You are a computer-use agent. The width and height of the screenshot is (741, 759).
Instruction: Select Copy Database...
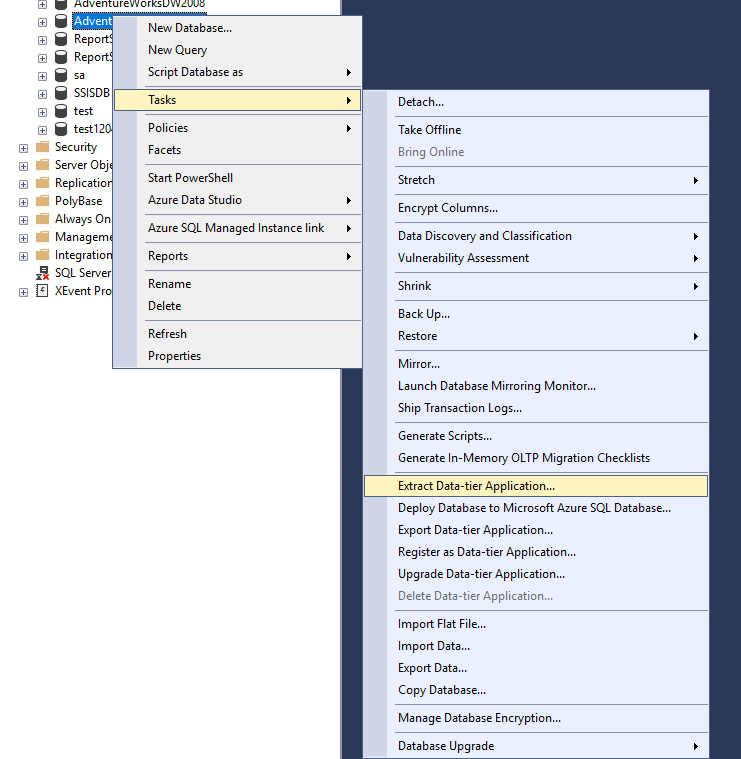tap(536, 690)
